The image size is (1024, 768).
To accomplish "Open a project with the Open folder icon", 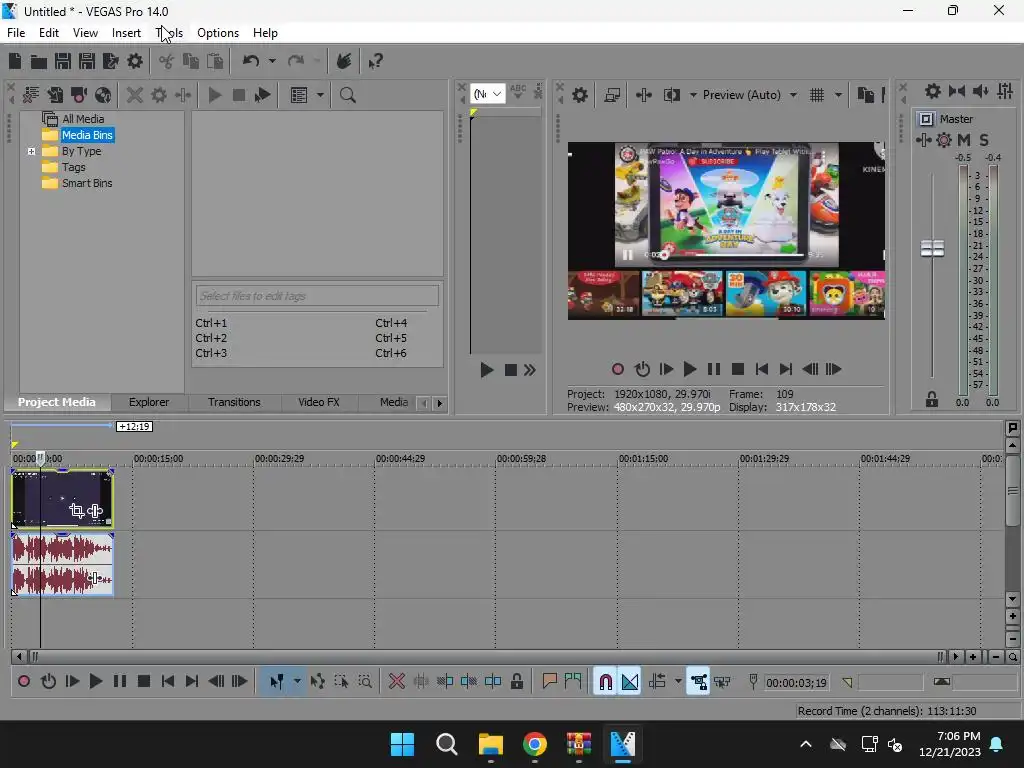I will (x=39, y=61).
